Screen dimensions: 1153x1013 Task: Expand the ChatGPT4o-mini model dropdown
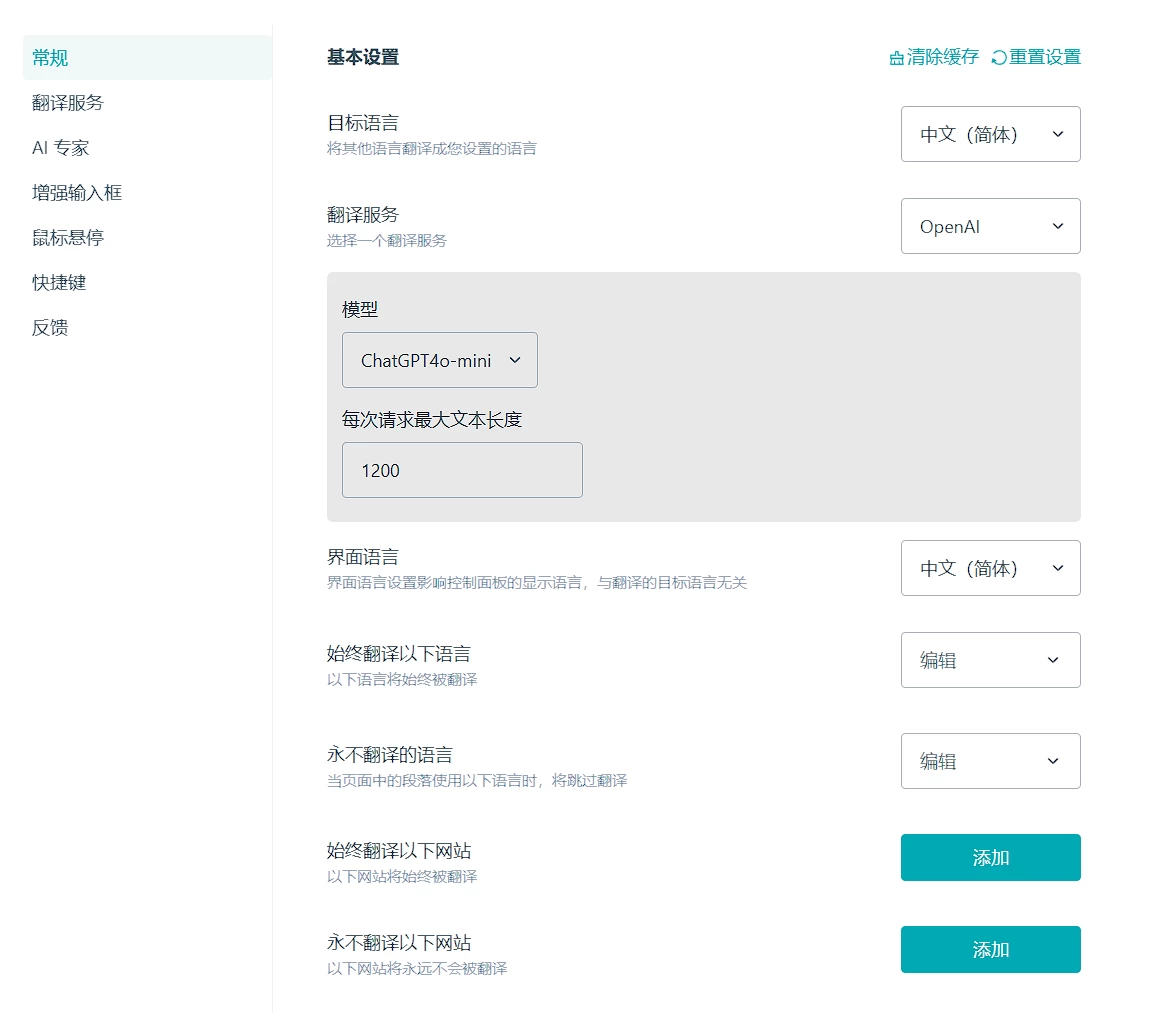pyautogui.click(x=439, y=360)
